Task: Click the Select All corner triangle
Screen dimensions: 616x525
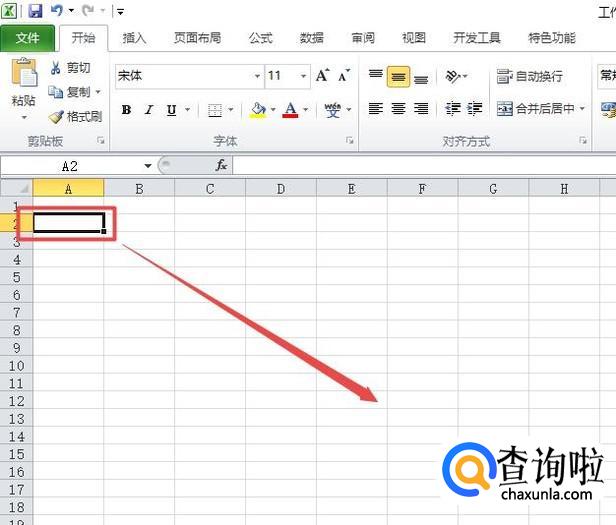Action: 16,188
